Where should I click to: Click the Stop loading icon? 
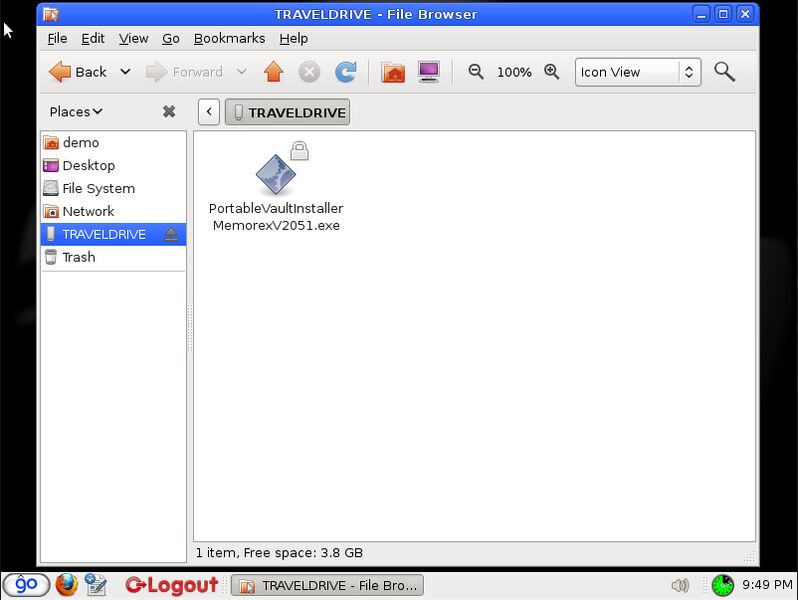(x=309, y=72)
